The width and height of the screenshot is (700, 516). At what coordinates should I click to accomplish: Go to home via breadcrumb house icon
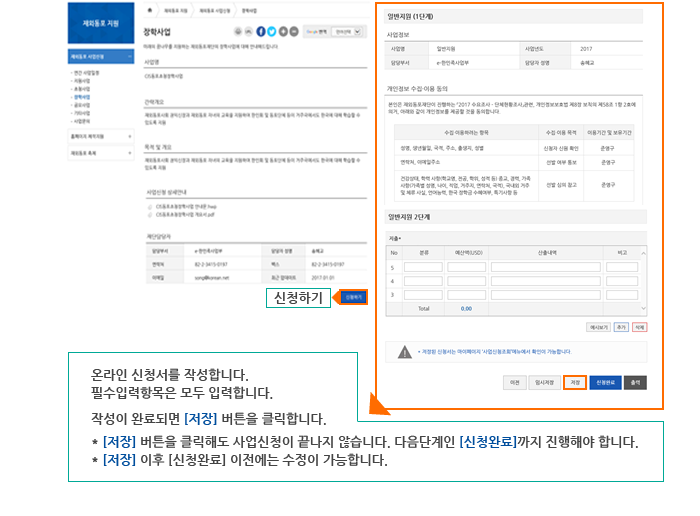coord(150,10)
